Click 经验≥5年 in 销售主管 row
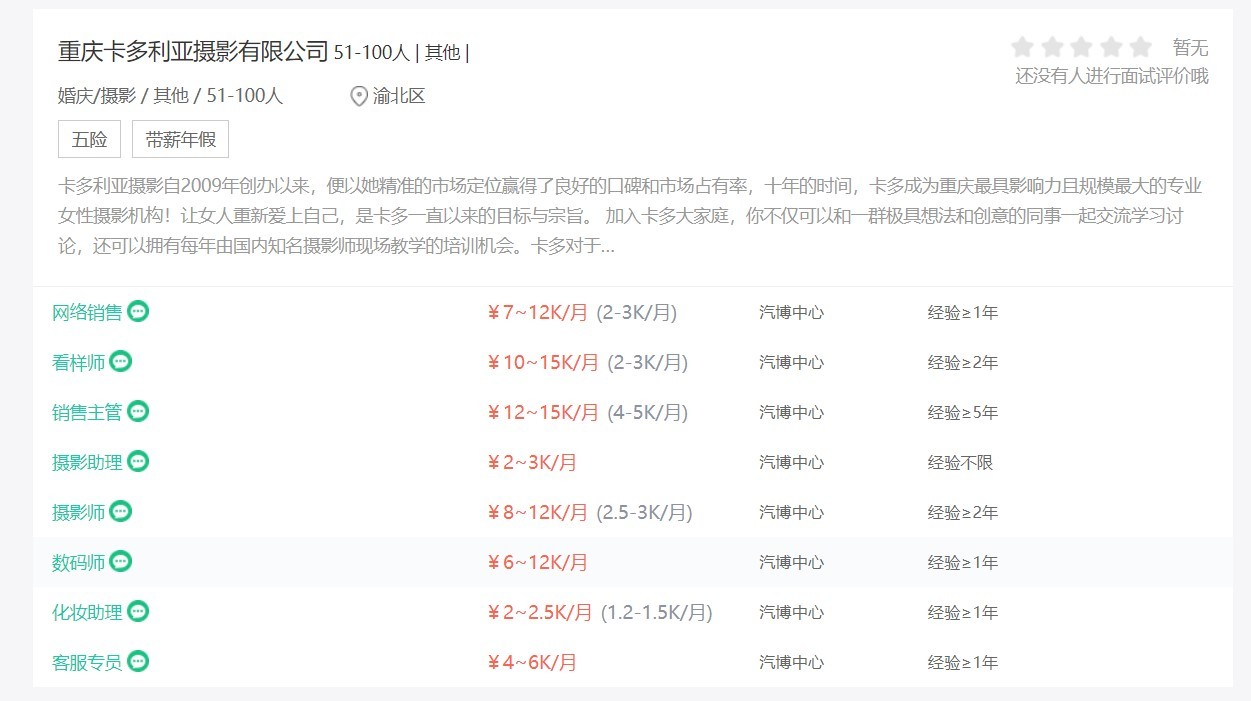1251x701 pixels. point(963,413)
